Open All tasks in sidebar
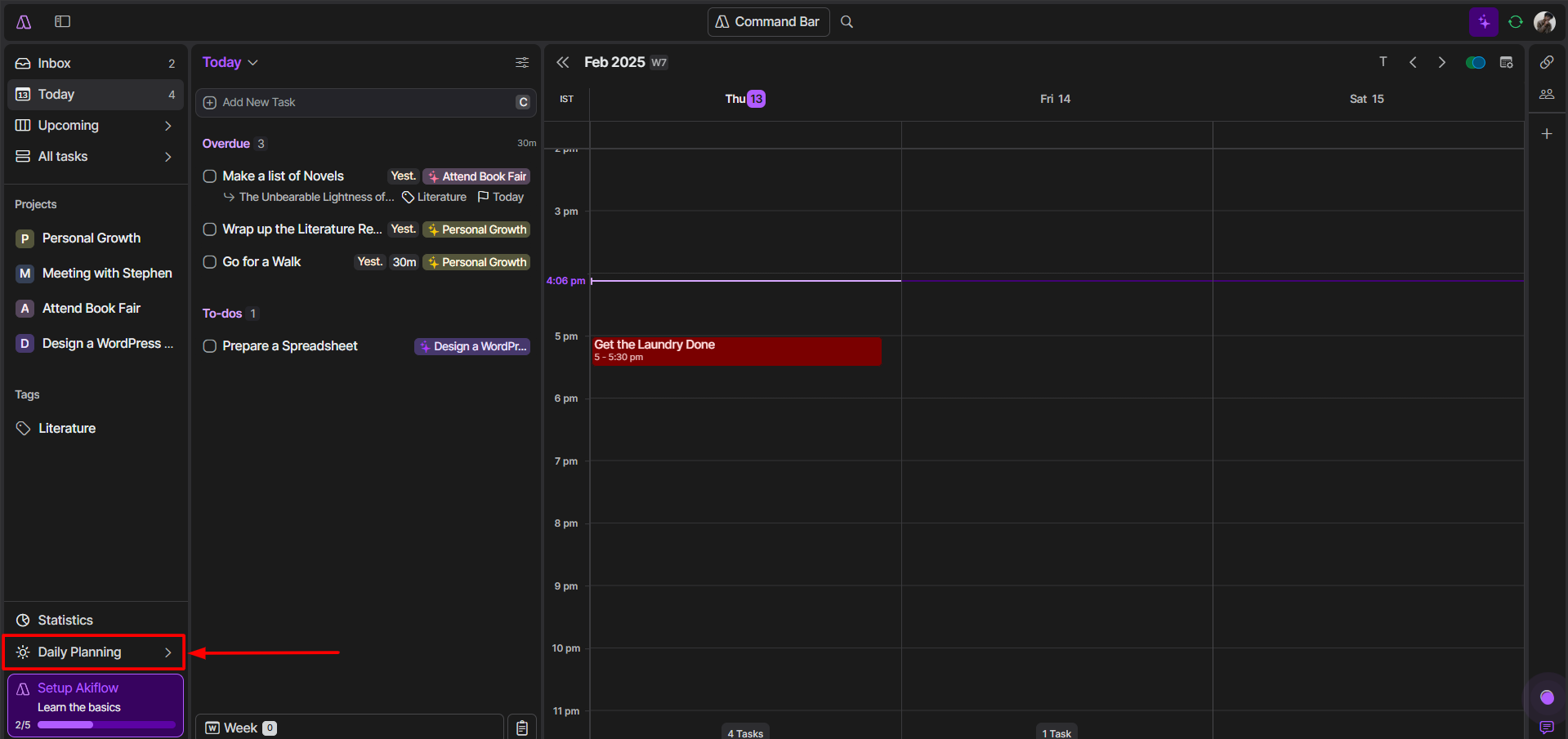This screenshot has height=739, width=1568. pos(96,157)
